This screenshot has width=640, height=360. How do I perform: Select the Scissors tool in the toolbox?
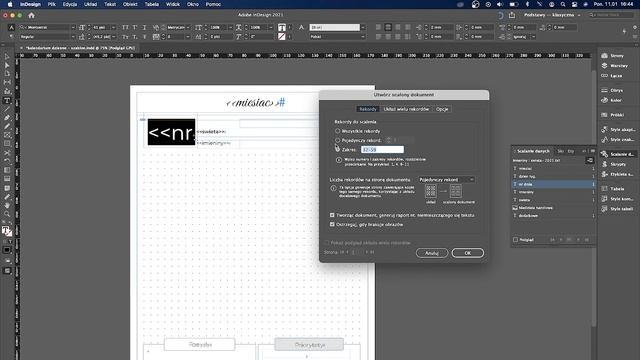click(x=7, y=153)
